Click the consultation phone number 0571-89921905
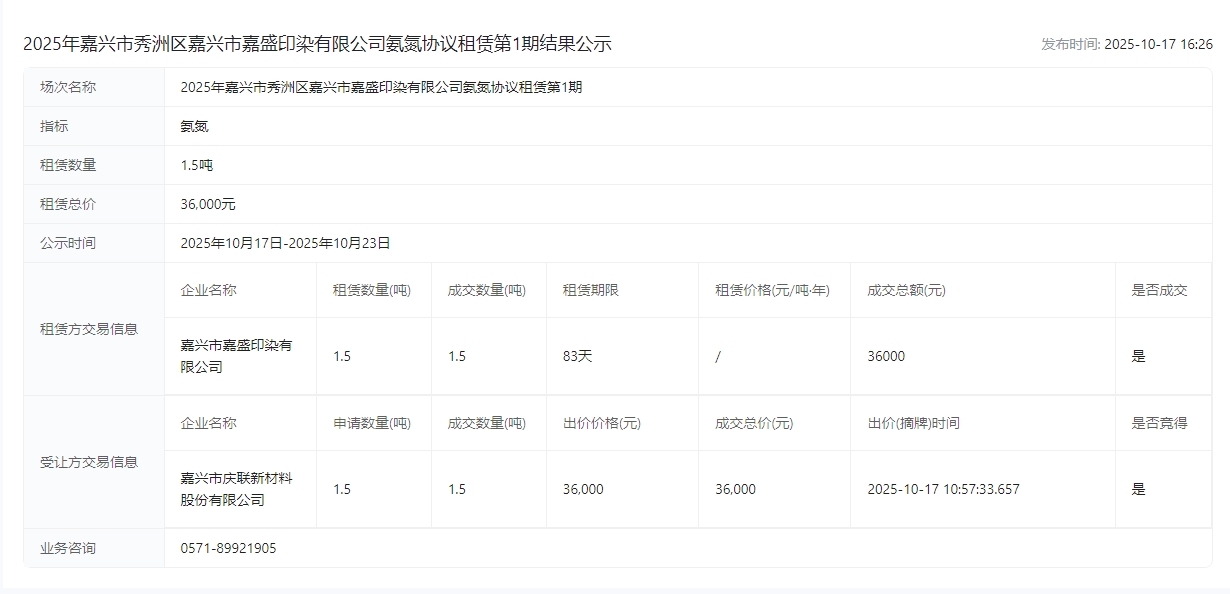 click(x=228, y=548)
